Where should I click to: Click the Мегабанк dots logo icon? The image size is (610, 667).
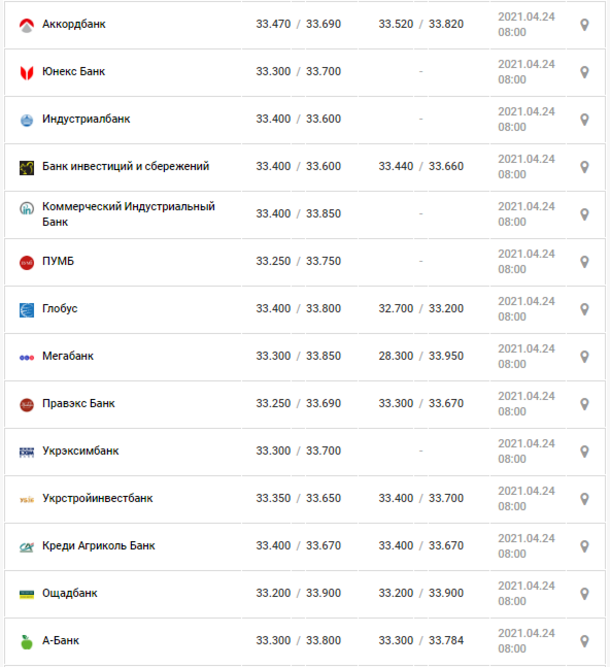[27, 358]
